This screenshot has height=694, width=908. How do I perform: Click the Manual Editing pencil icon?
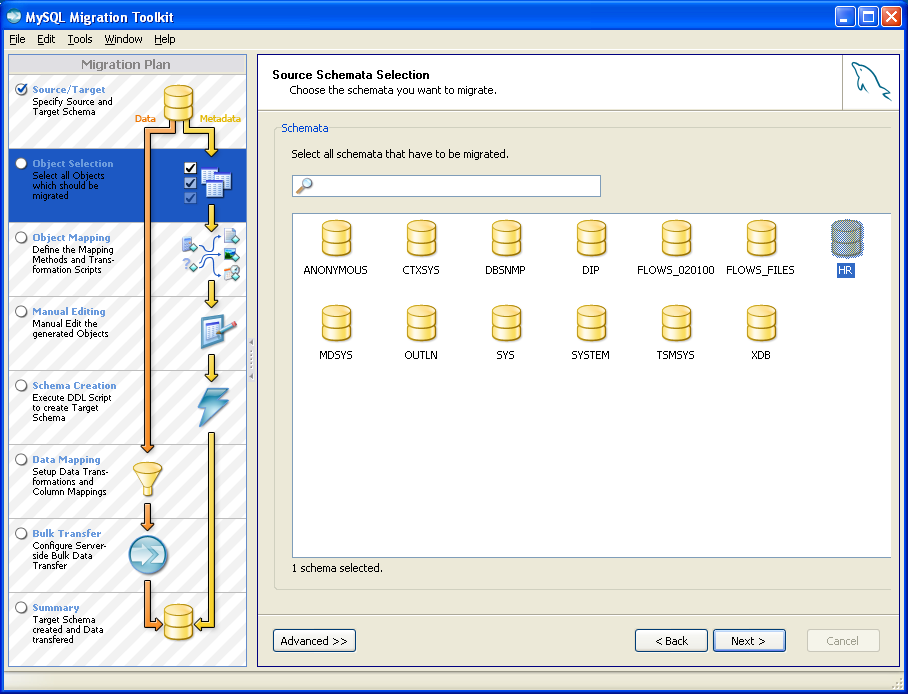tap(218, 331)
